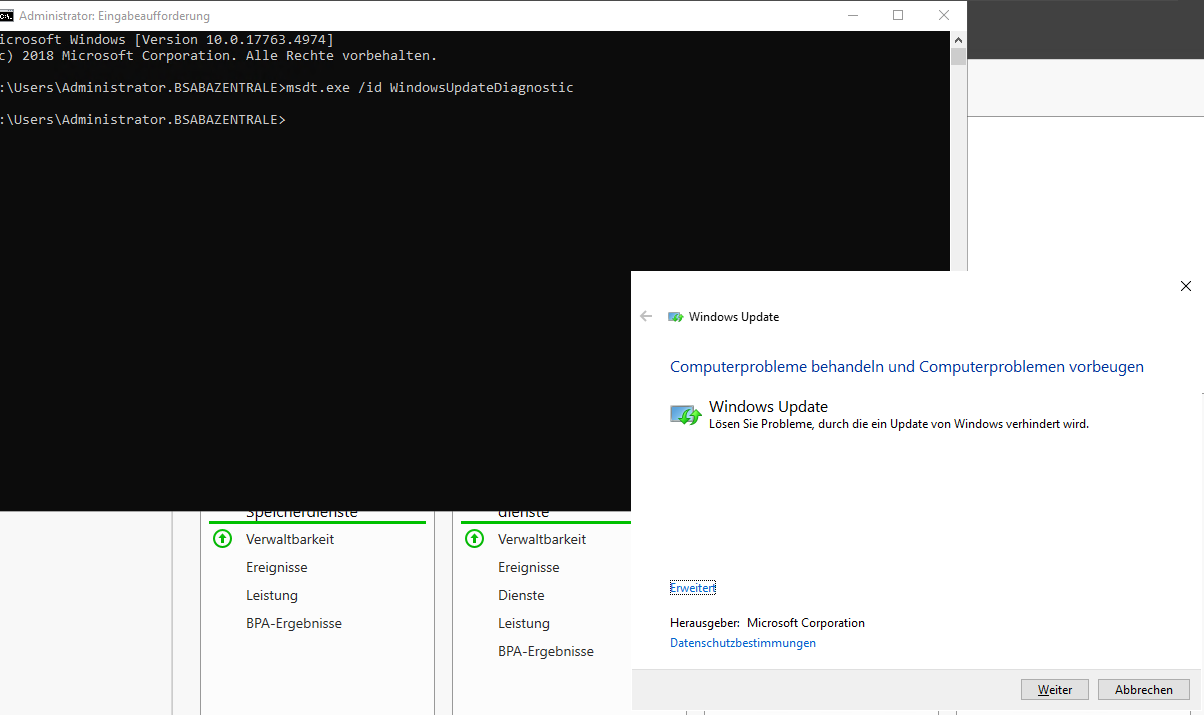Click the heading Computerprobleme behandeln und vorbeugen
This screenshot has height=715, width=1204.
tap(907, 367)
